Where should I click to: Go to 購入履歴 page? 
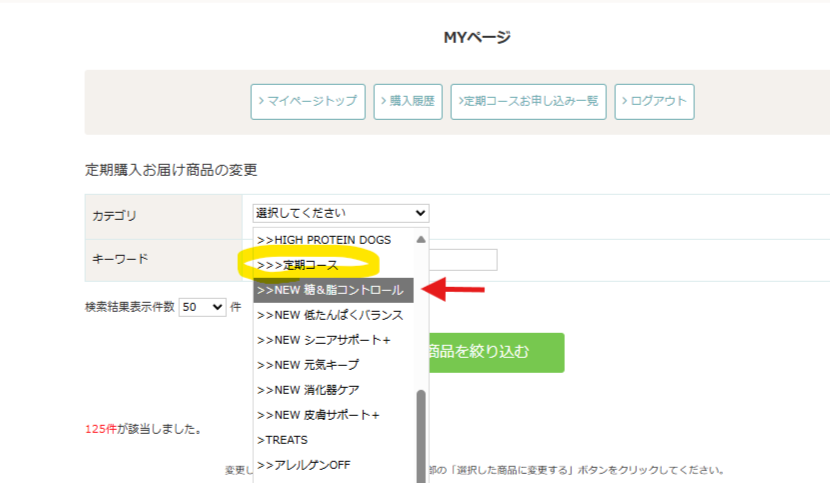(x=410, y=101)
